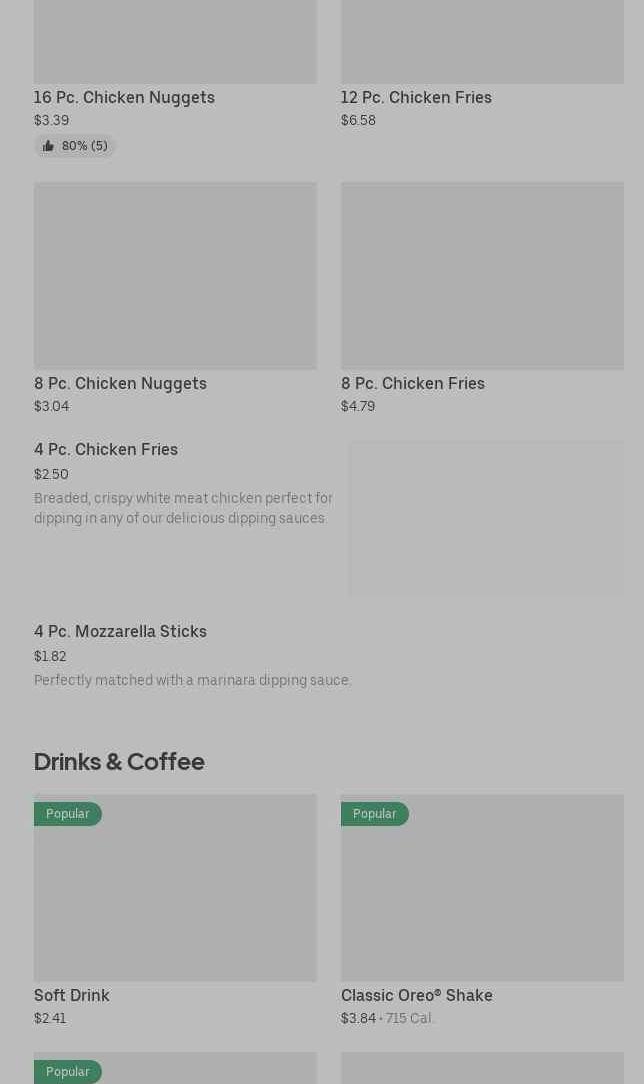Click the $4.79 price under 8 Pc. Chicken Fries
This screenshot has width=644, height=1084.
(x=358, y=406)
